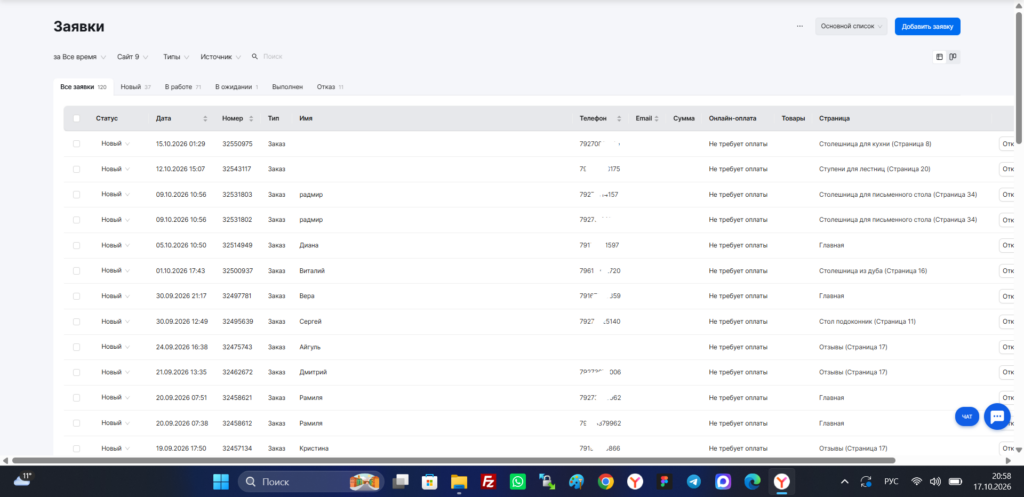Check the battery tray icon

(955, 482)
